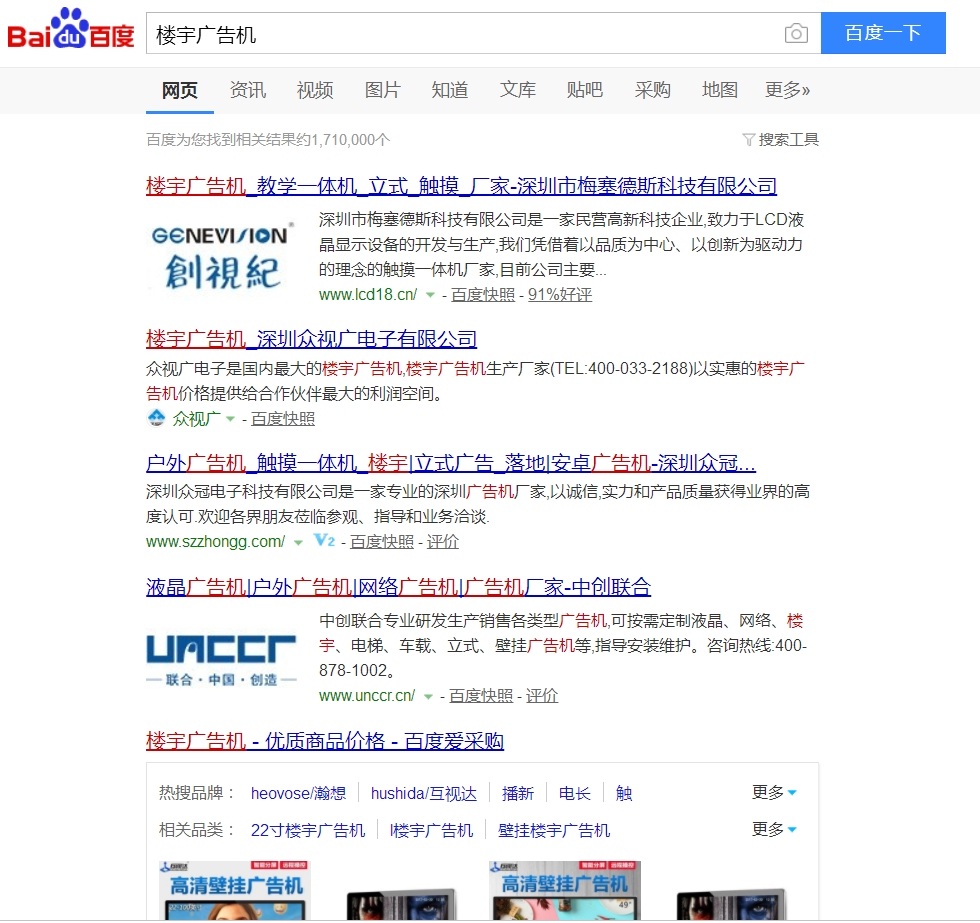
Task: Click the 91%好评 rating link
Action: [x=559, y=294]
